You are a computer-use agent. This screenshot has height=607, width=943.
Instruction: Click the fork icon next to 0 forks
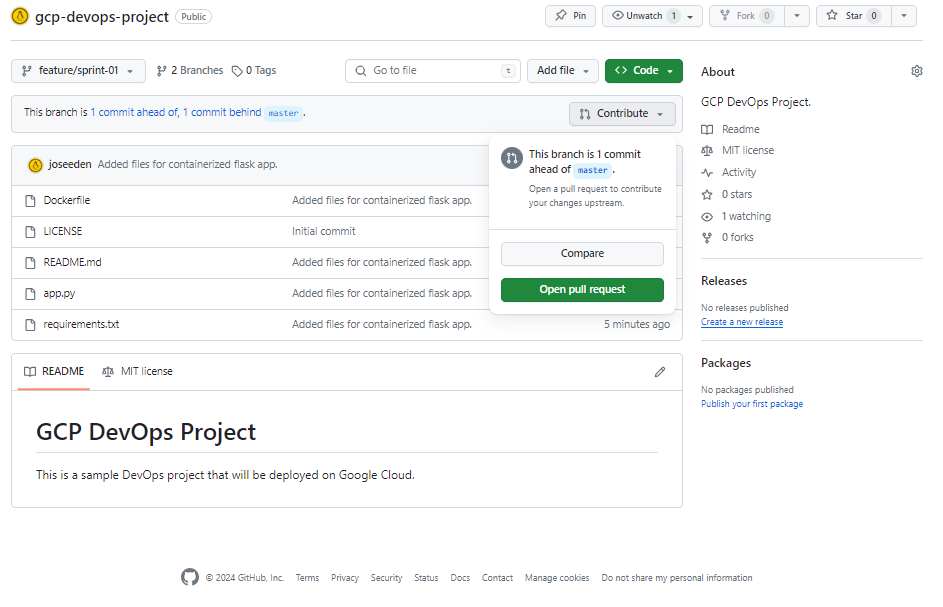click(x=707, y=238)
